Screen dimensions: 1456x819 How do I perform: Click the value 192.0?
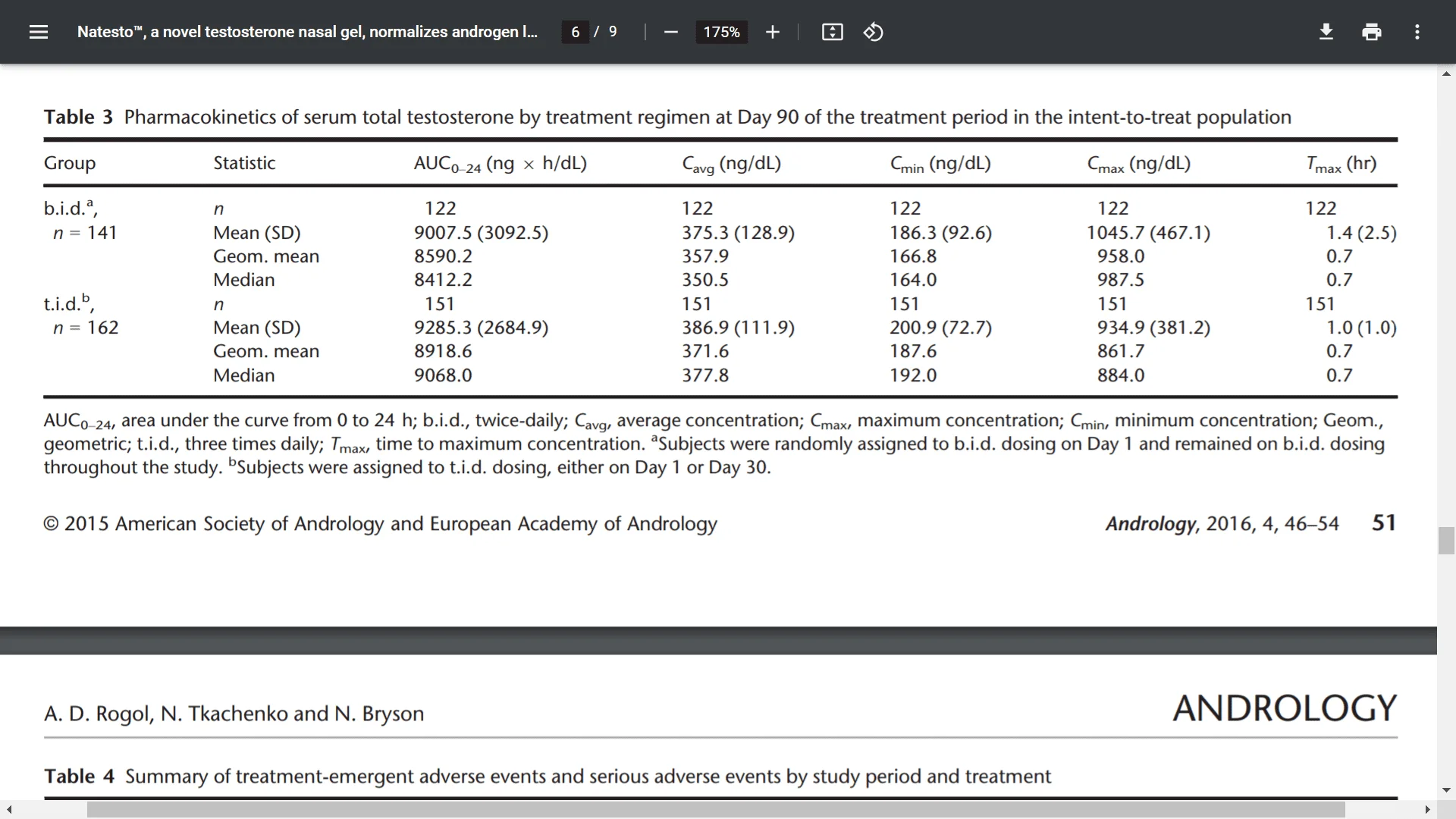[x=913, y=375]
